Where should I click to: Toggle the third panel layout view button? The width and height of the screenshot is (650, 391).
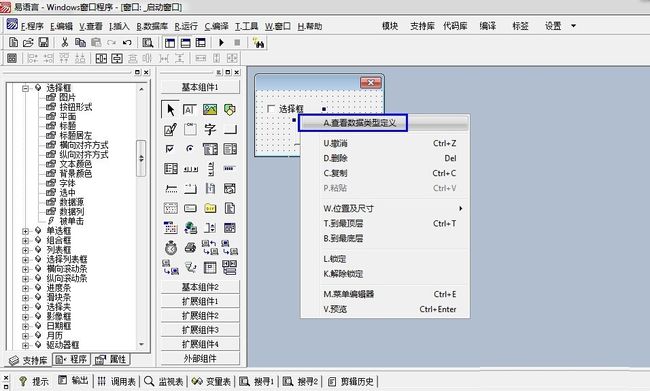(201, 42)
